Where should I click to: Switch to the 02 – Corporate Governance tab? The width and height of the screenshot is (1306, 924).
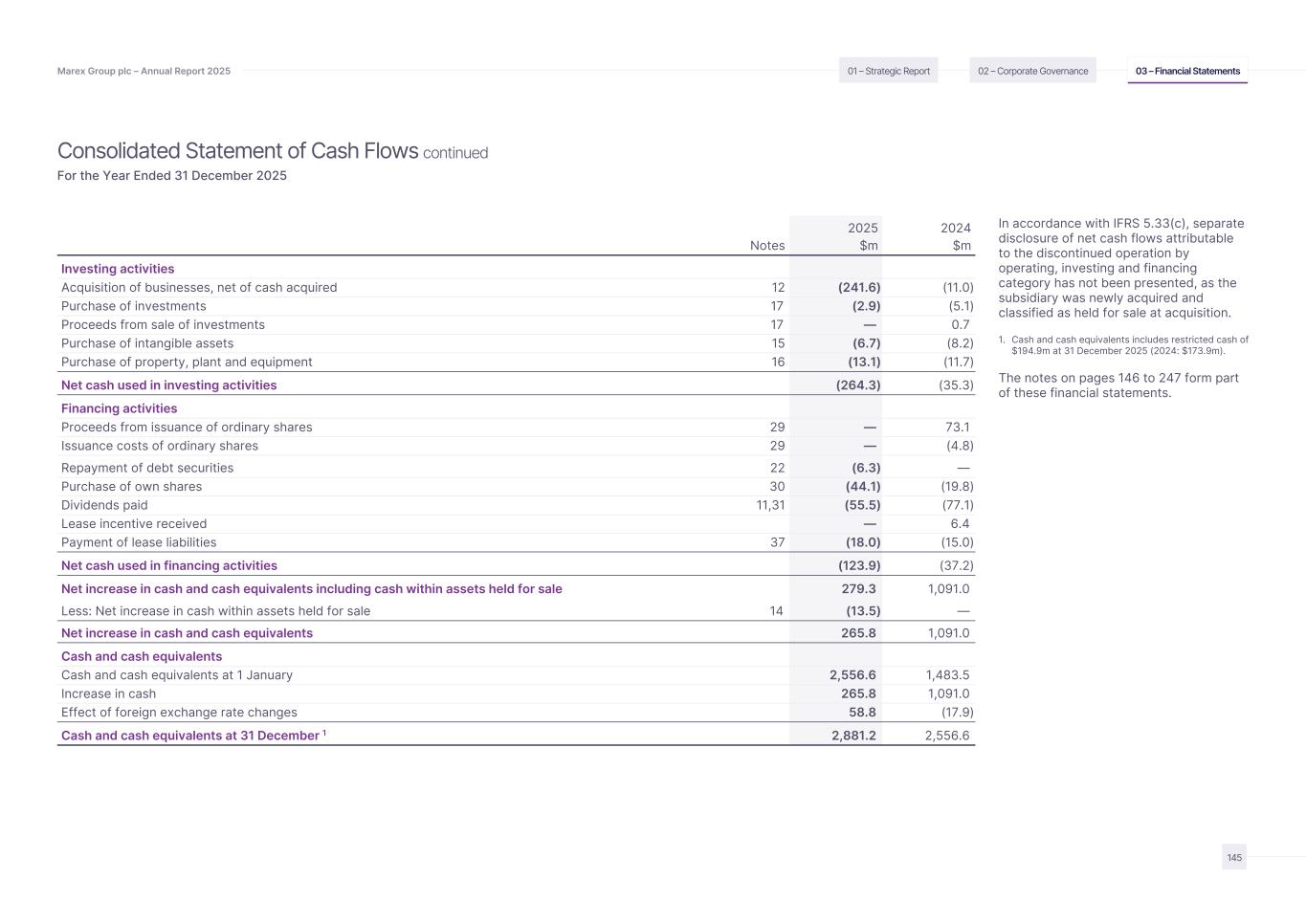pos(1032,71)
